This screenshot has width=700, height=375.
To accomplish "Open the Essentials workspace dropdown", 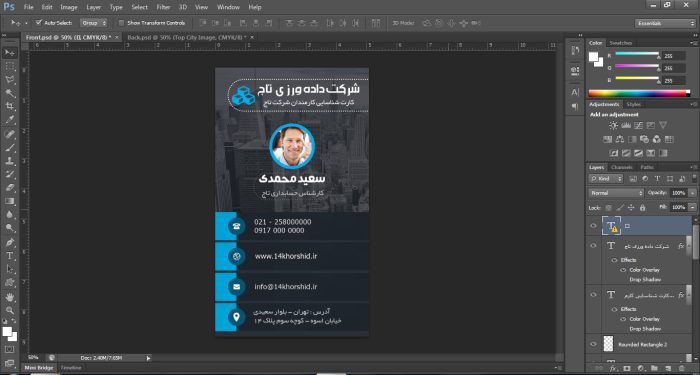I will coord(665,23).
